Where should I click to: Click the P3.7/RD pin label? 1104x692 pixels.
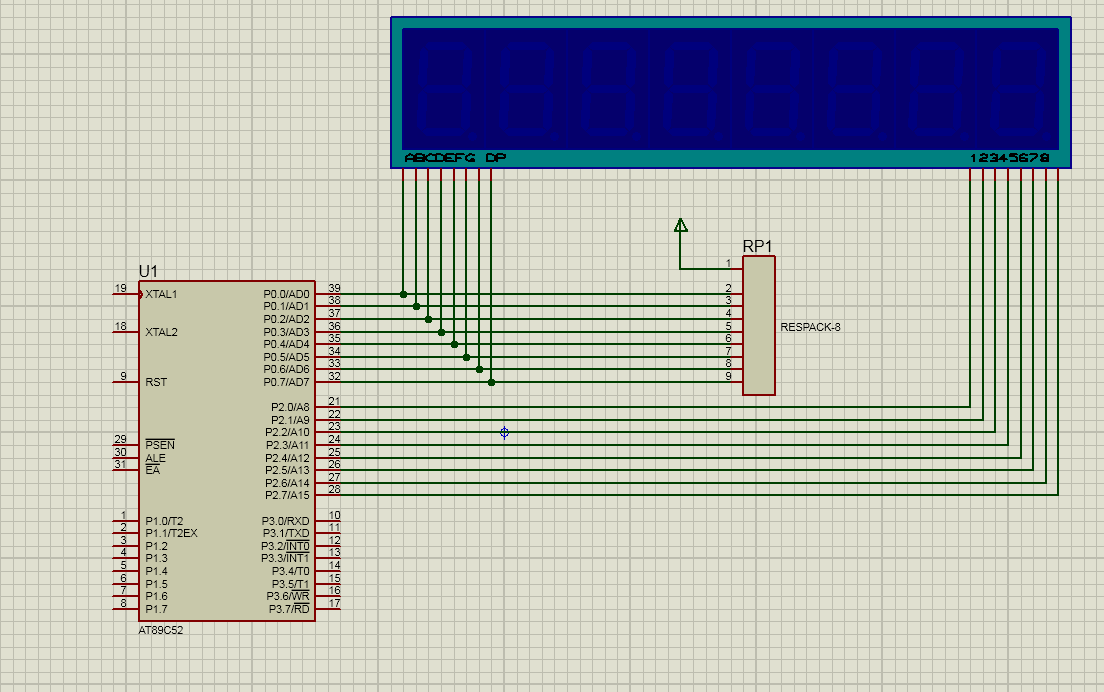tap(289, 609)
